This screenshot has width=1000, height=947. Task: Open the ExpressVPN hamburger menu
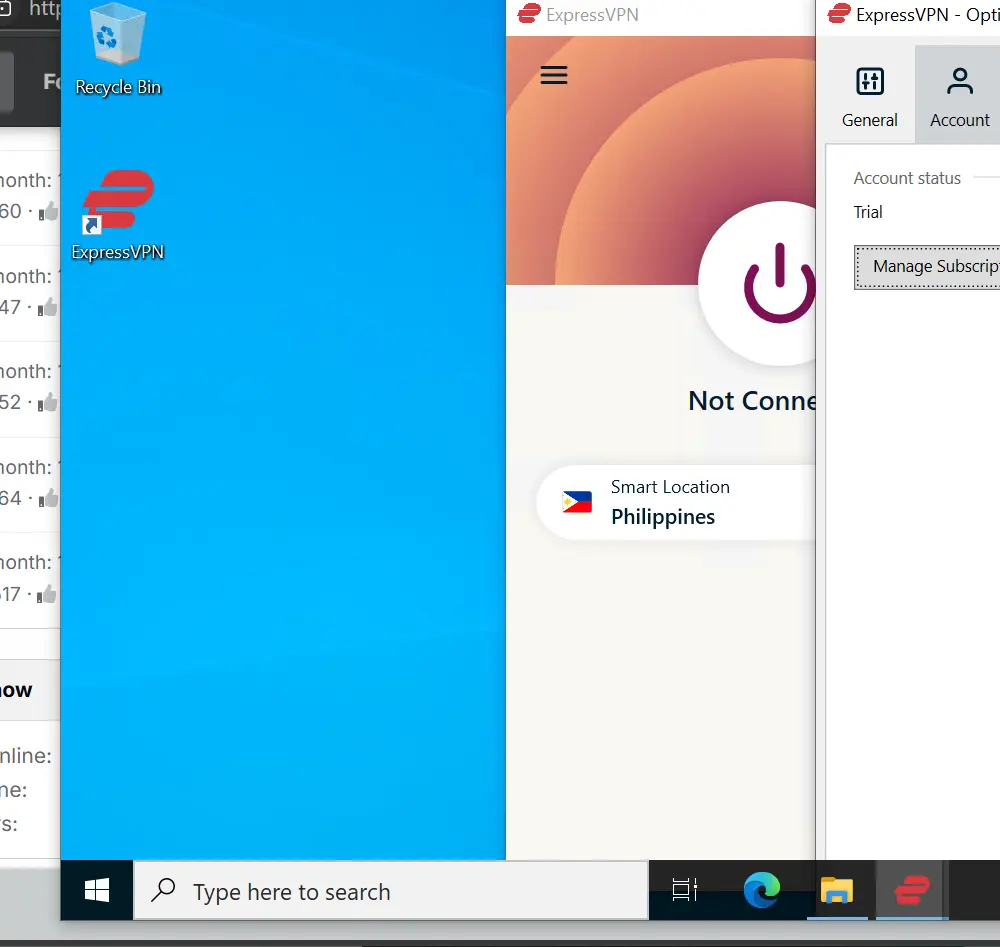pos(554,75)
